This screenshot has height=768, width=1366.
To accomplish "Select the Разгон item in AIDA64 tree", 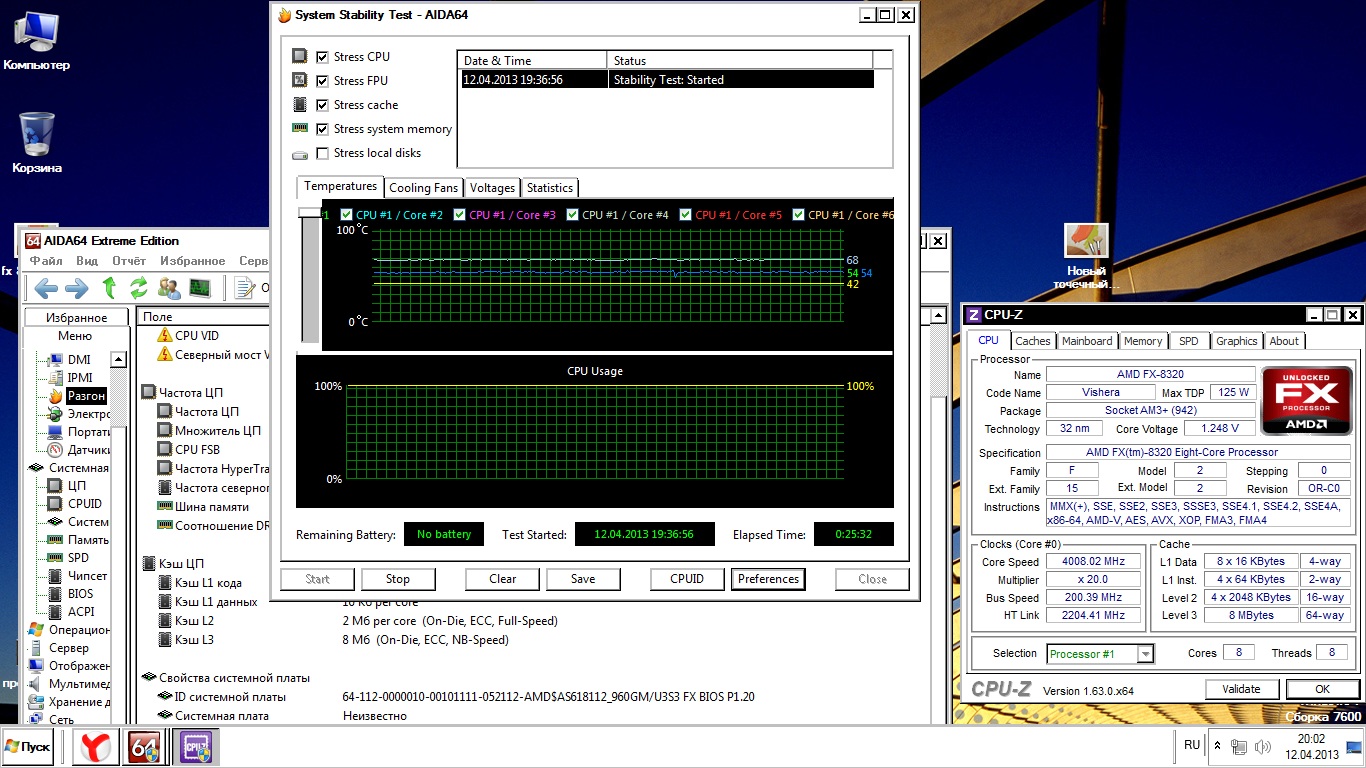I will point(86,396).
